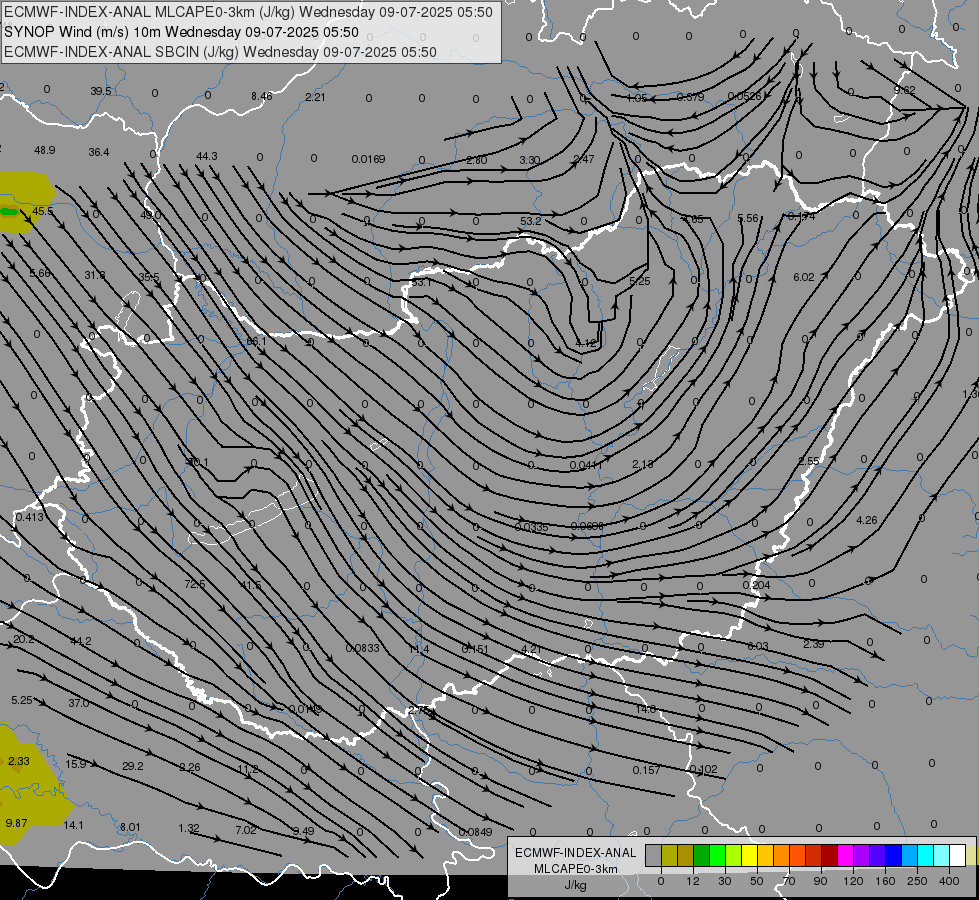Viewport: 979px width, 900px height.
Task: Click the gray swatch in the MLCAPE legend
Action: 653,856
